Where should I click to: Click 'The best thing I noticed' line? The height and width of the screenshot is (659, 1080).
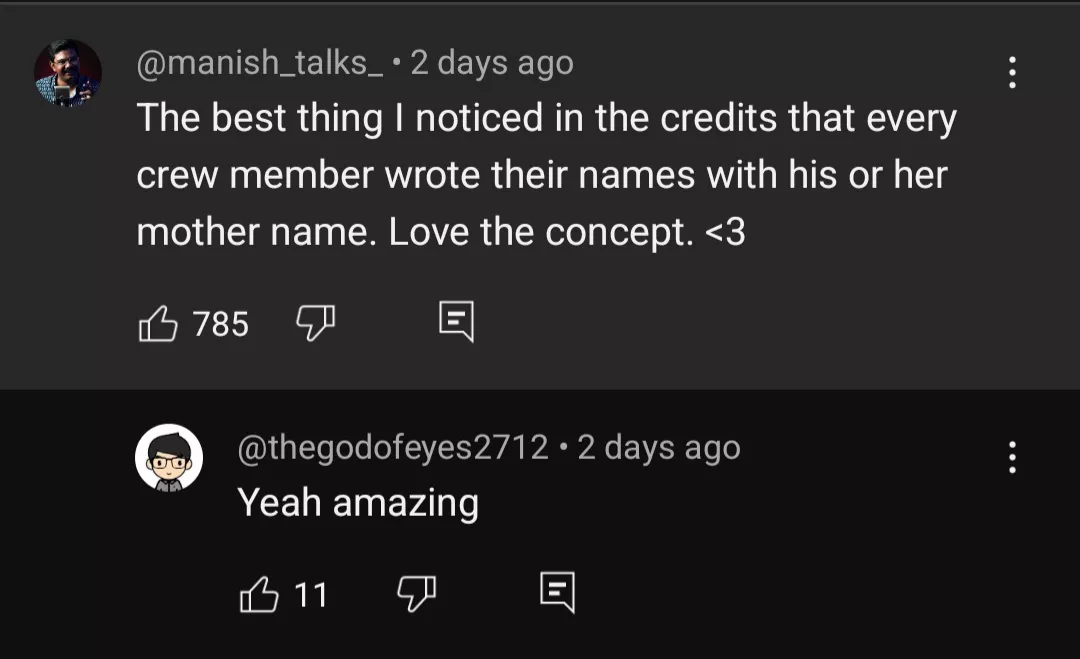click(546, 119)
